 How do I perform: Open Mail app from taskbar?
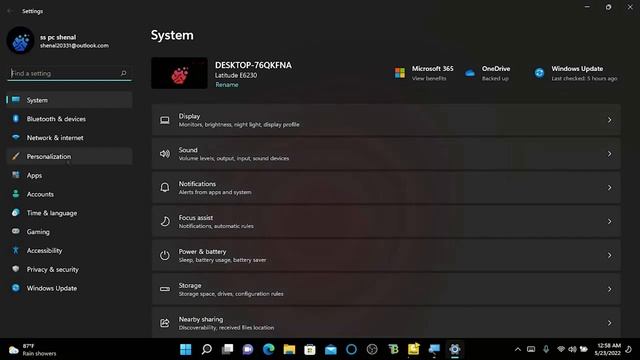tap(331, 350)
